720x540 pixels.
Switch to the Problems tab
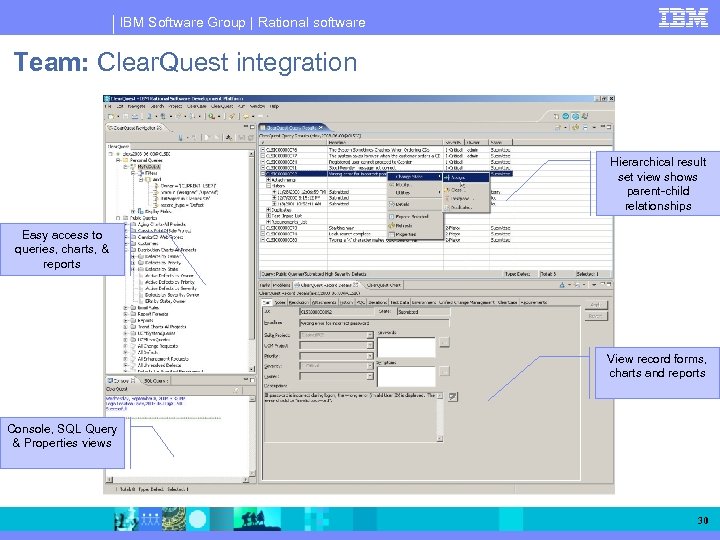pyautogui.click(x=281, y=285)
